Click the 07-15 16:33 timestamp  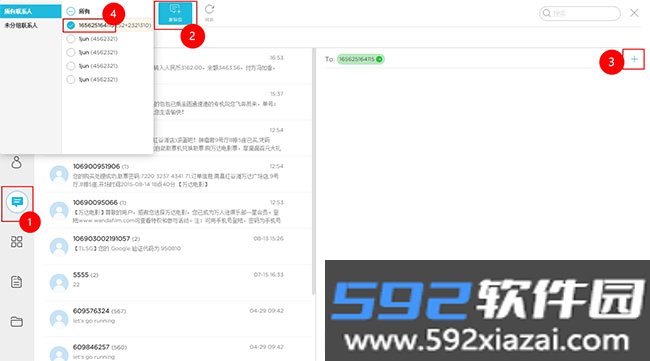[268, 274]
